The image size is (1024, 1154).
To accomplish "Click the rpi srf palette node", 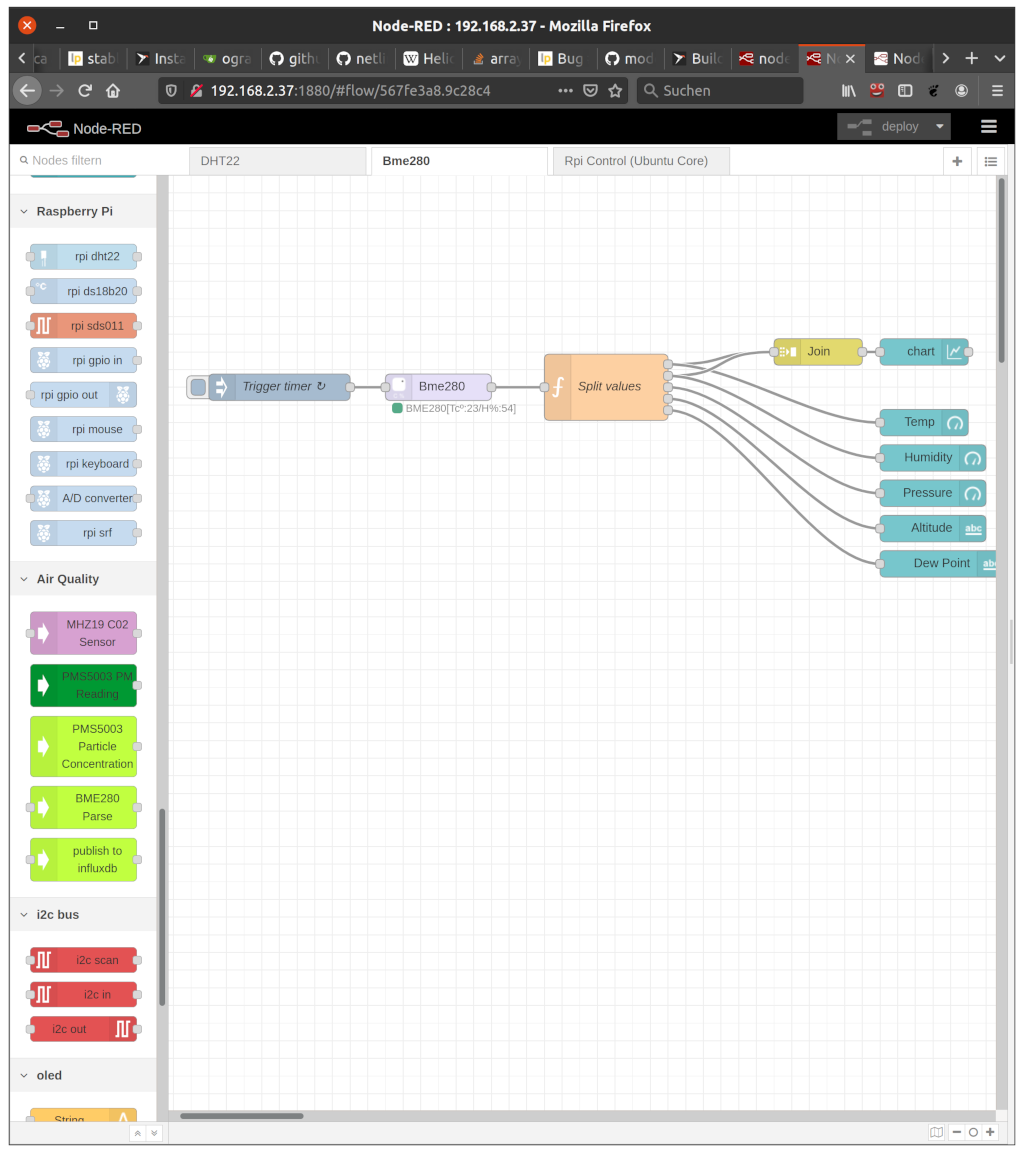I will pos(83,533).
